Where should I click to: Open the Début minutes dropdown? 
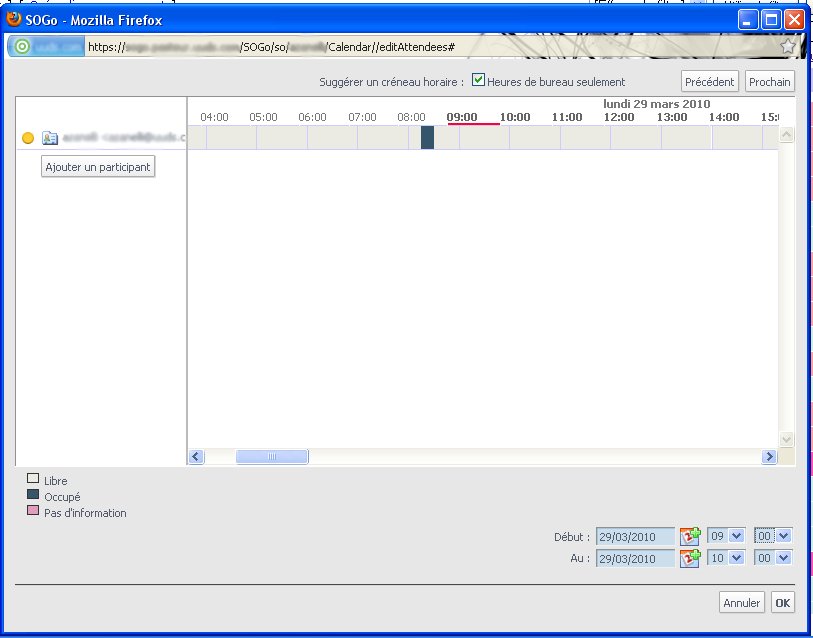coord(773,536)
